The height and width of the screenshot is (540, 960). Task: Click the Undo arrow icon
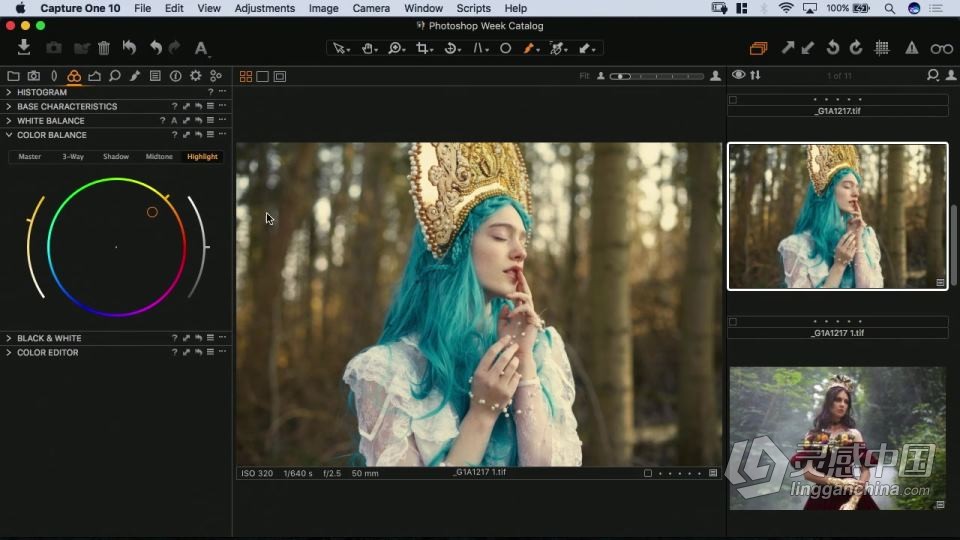[x=156, y=48]
